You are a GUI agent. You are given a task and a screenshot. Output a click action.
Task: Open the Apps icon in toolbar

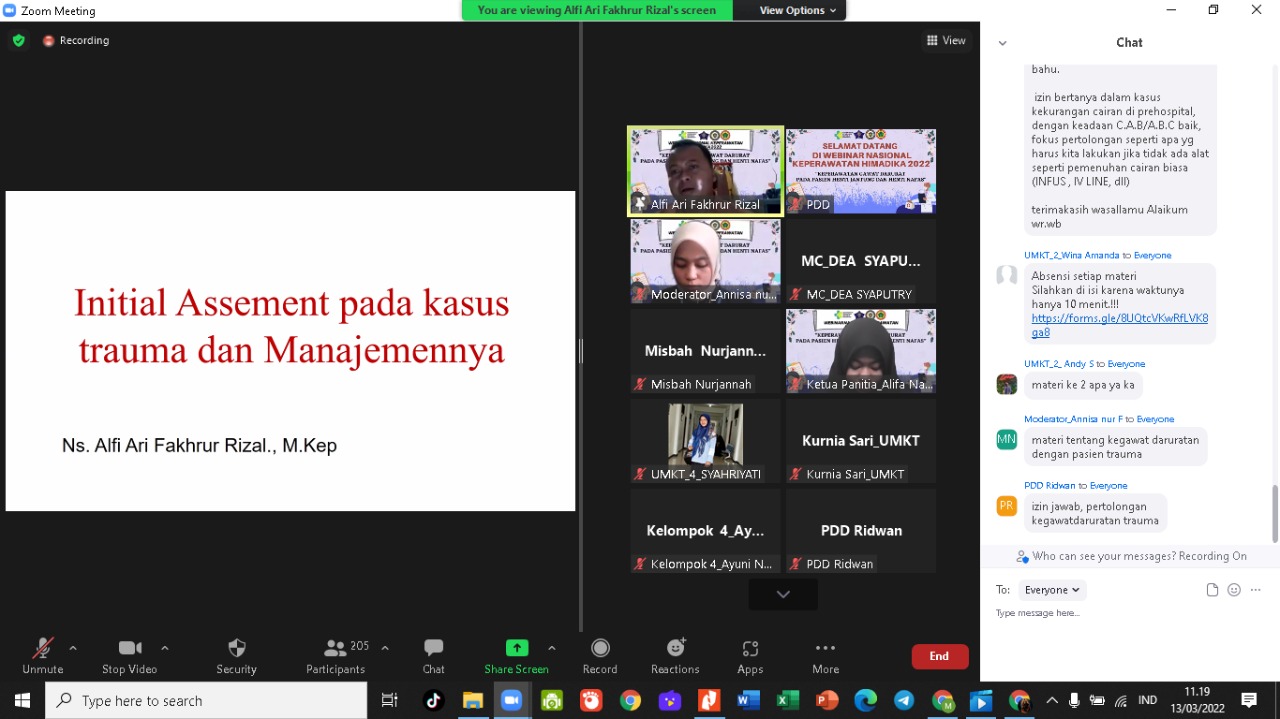[x=750, y=648]
